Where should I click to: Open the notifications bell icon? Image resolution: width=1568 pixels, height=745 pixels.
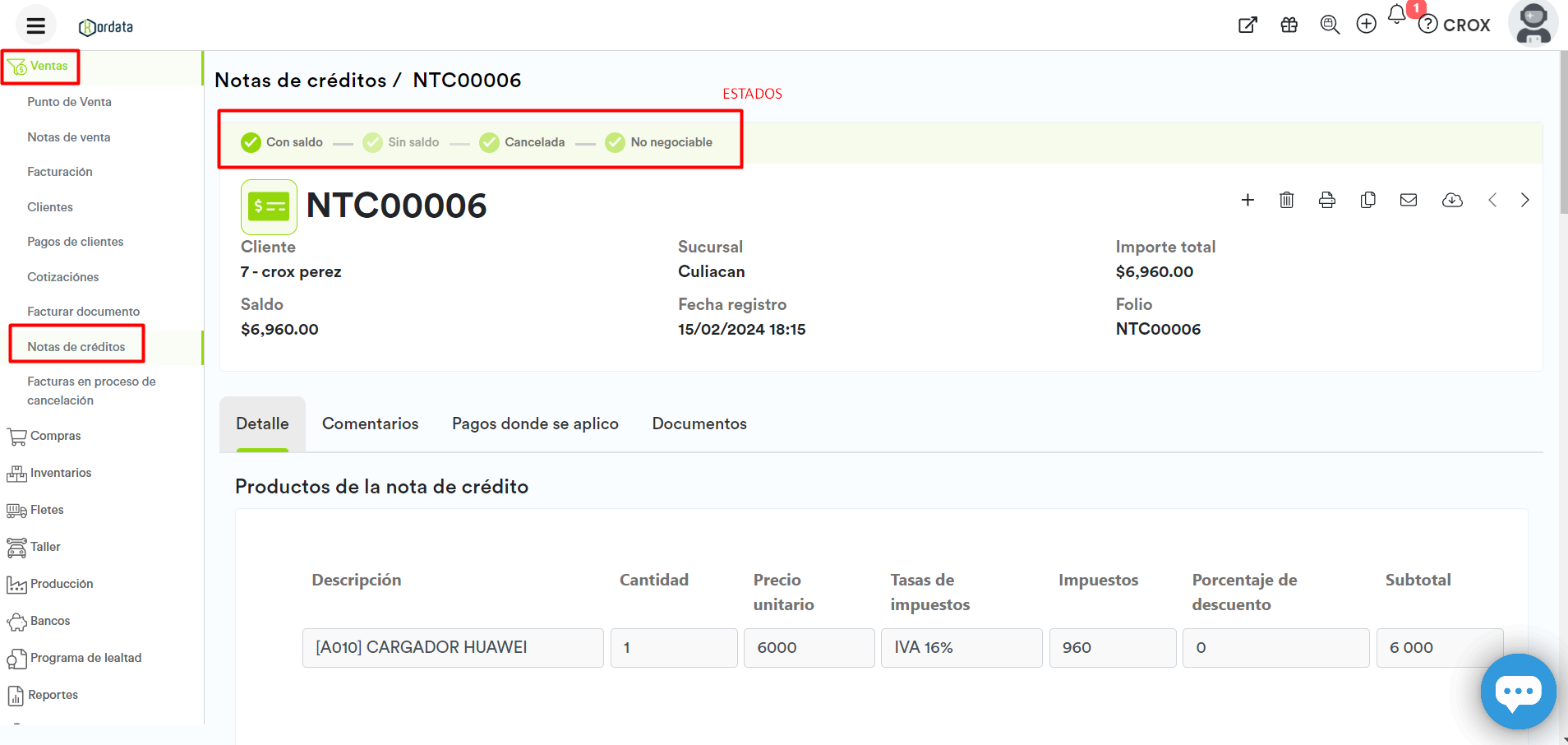[1396, 15]
